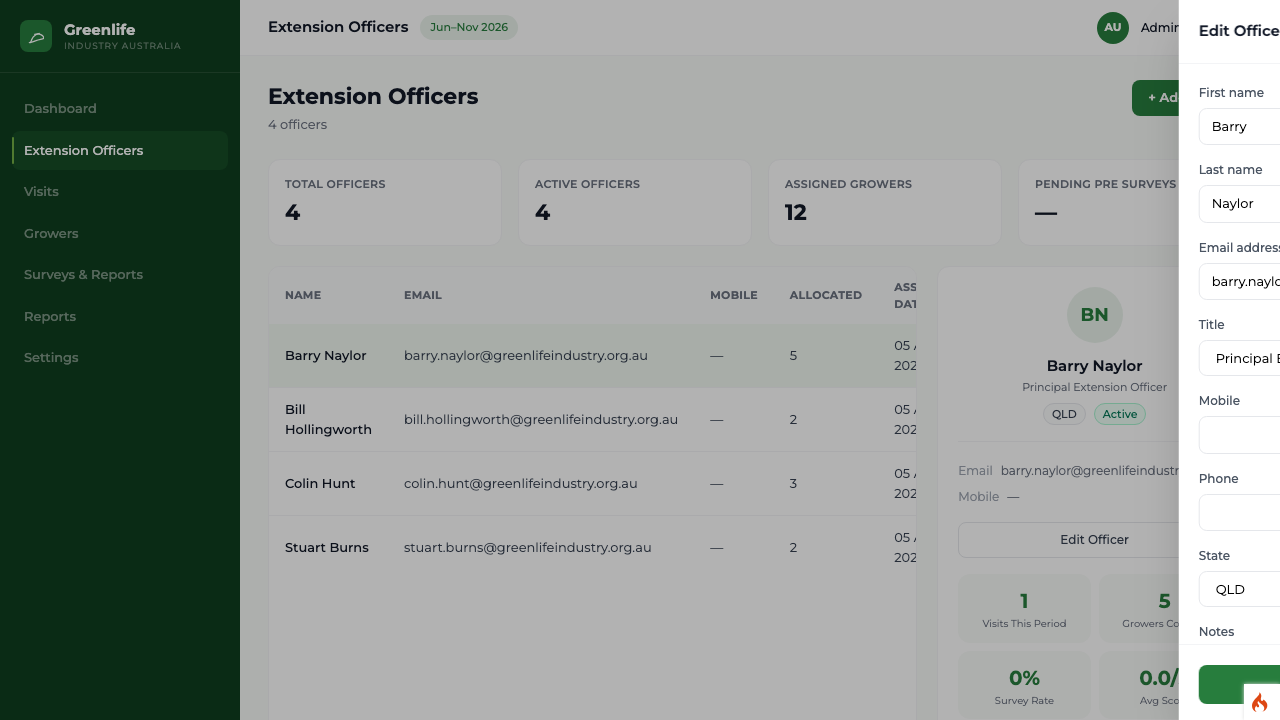
Task: Open Settings in the sidebar
Action: coord(120,357)
